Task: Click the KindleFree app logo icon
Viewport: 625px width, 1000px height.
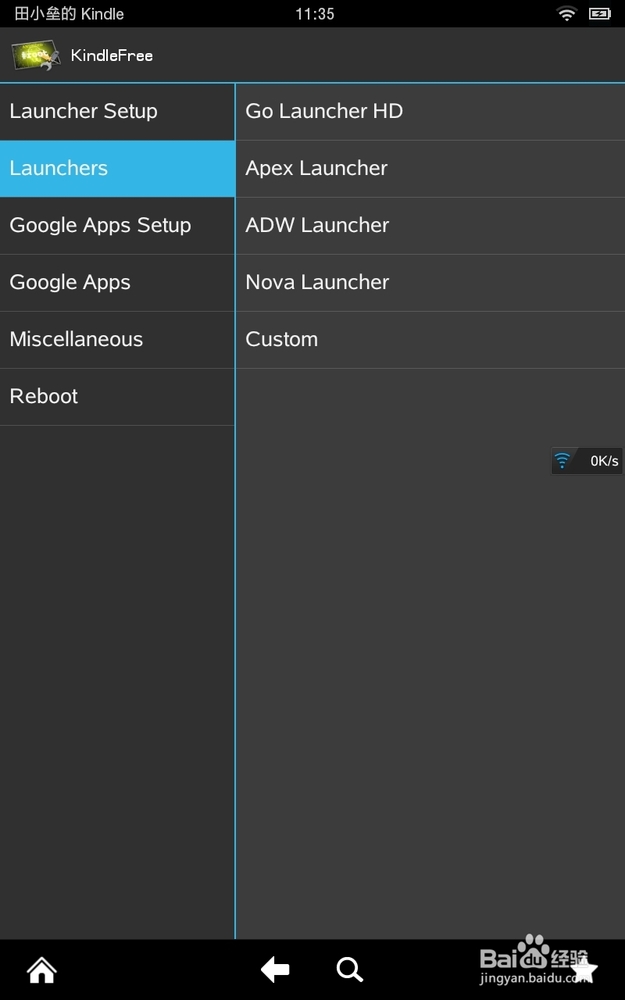Action: pos(36,55)
